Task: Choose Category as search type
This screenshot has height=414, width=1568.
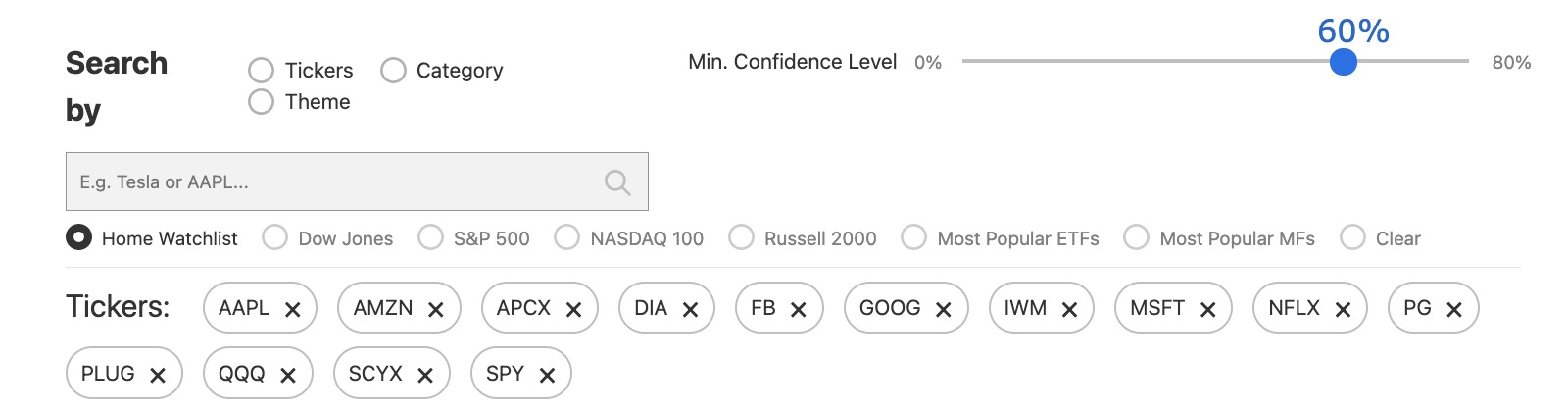Action: [393, 71]
